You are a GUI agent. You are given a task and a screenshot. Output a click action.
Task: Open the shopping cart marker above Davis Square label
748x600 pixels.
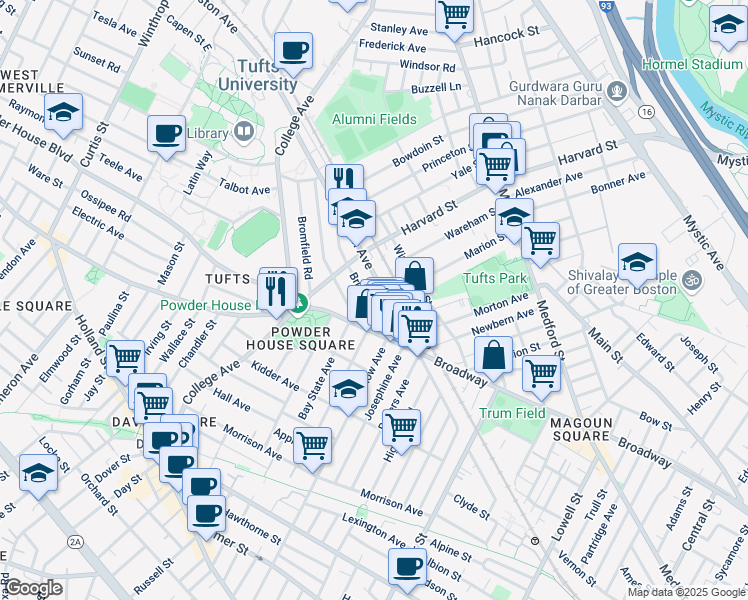pos(154,406)
